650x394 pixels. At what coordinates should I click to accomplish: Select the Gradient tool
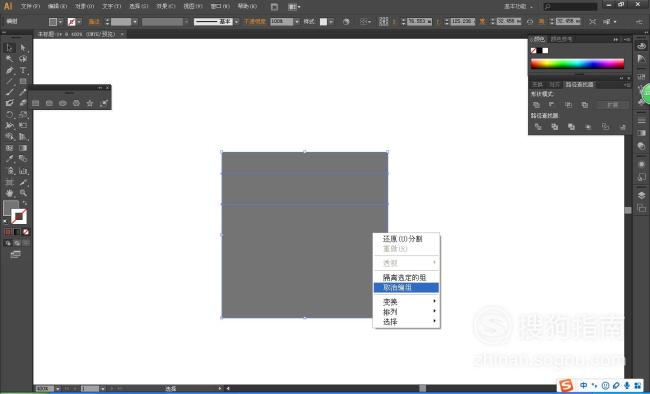point(23,148)
